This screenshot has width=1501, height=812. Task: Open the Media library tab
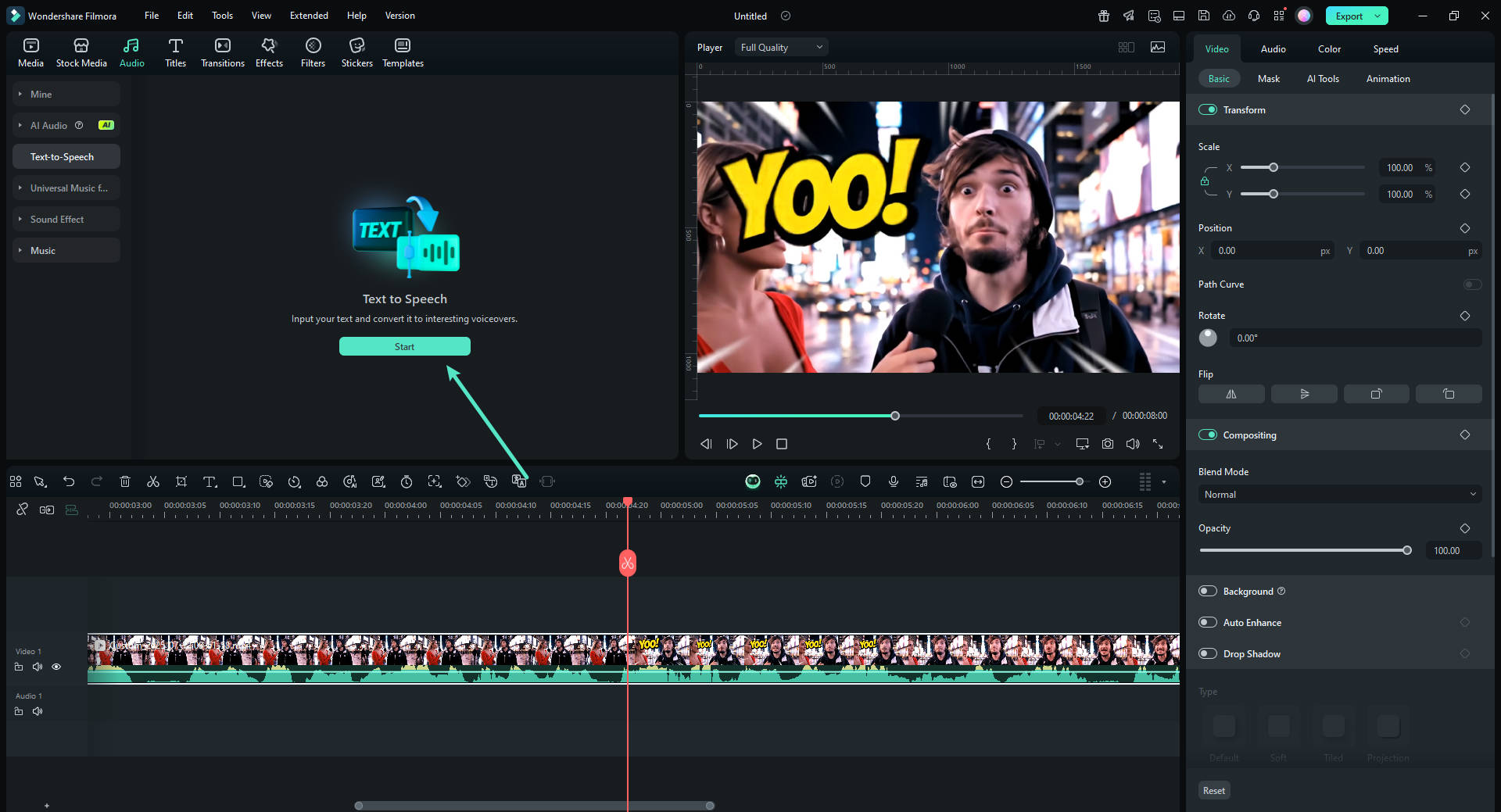click(x=30, y=52)
